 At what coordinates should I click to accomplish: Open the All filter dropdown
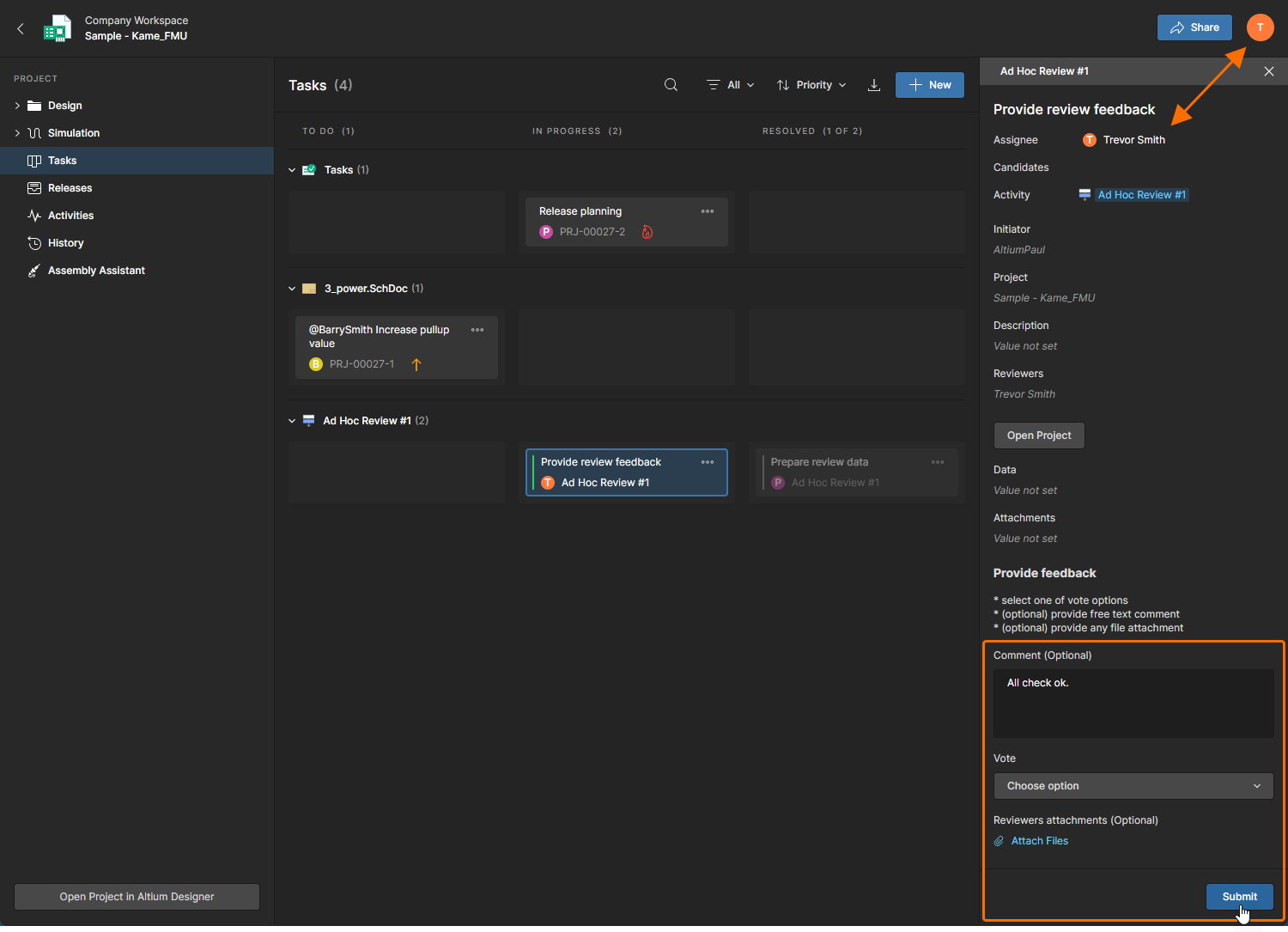tap(731, 85)
